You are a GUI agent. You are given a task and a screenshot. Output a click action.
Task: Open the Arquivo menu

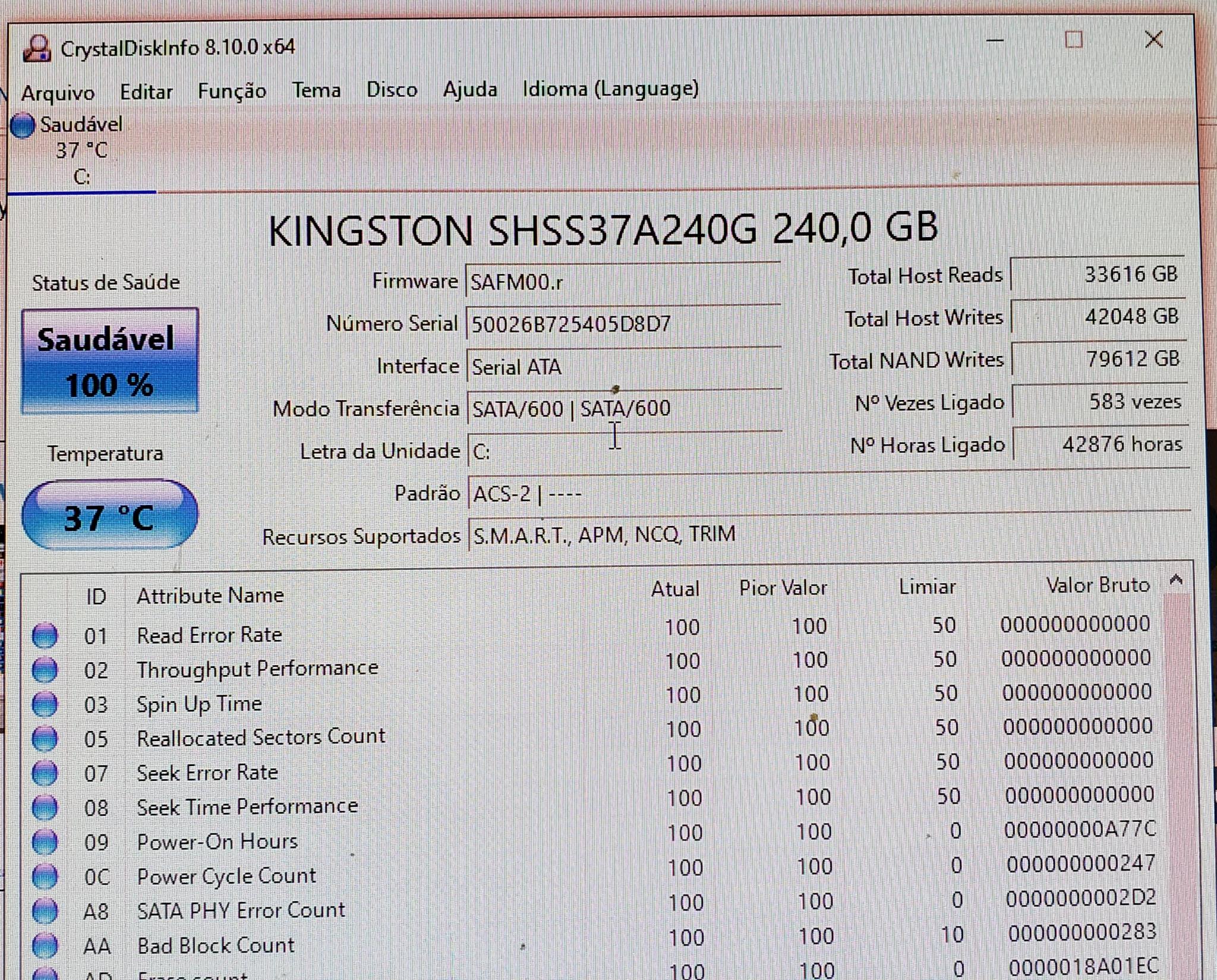click(x=58, y=93)
